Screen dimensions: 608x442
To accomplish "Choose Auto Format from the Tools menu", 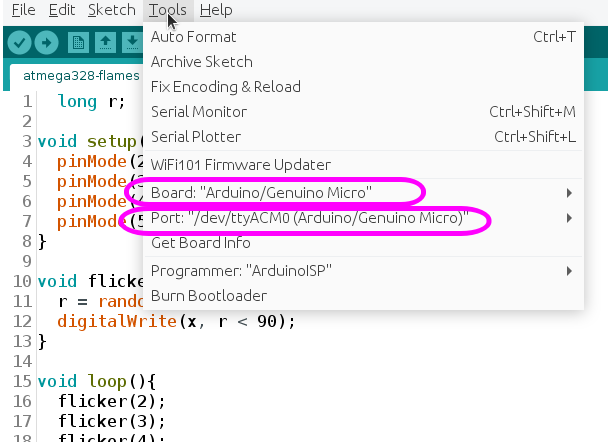I will tap(363, 37).
